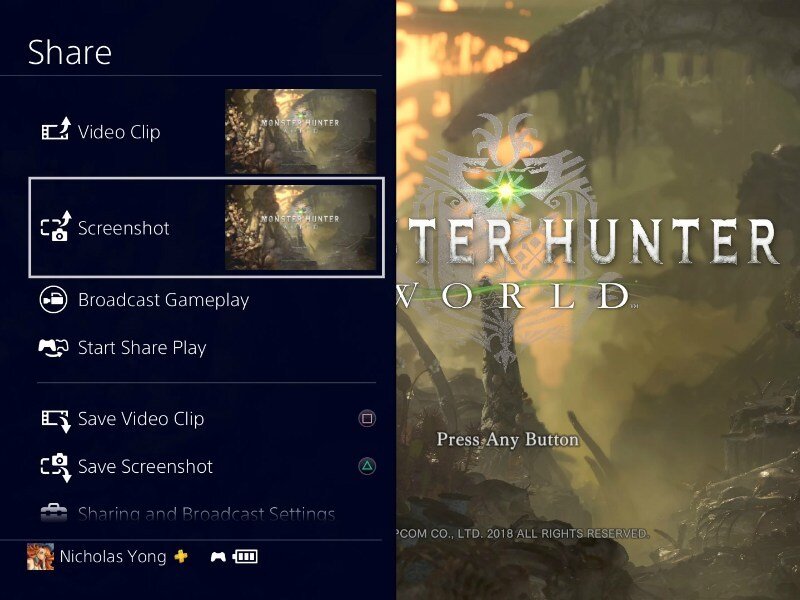Click the square button hint icon

367,419
